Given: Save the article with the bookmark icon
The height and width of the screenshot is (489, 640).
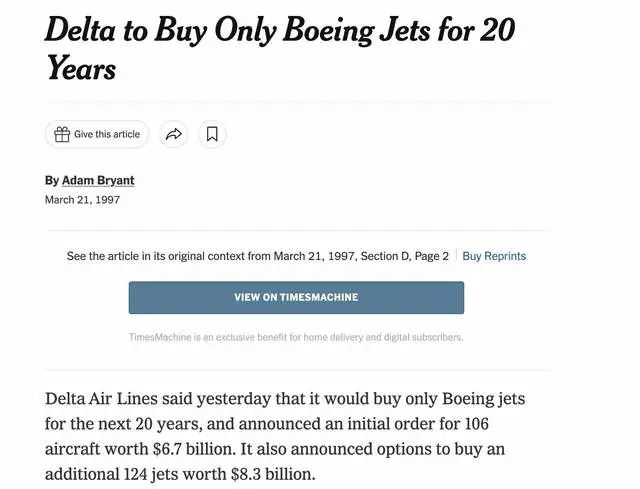Looking at the screenshot, I should click(x=212, y=135).
